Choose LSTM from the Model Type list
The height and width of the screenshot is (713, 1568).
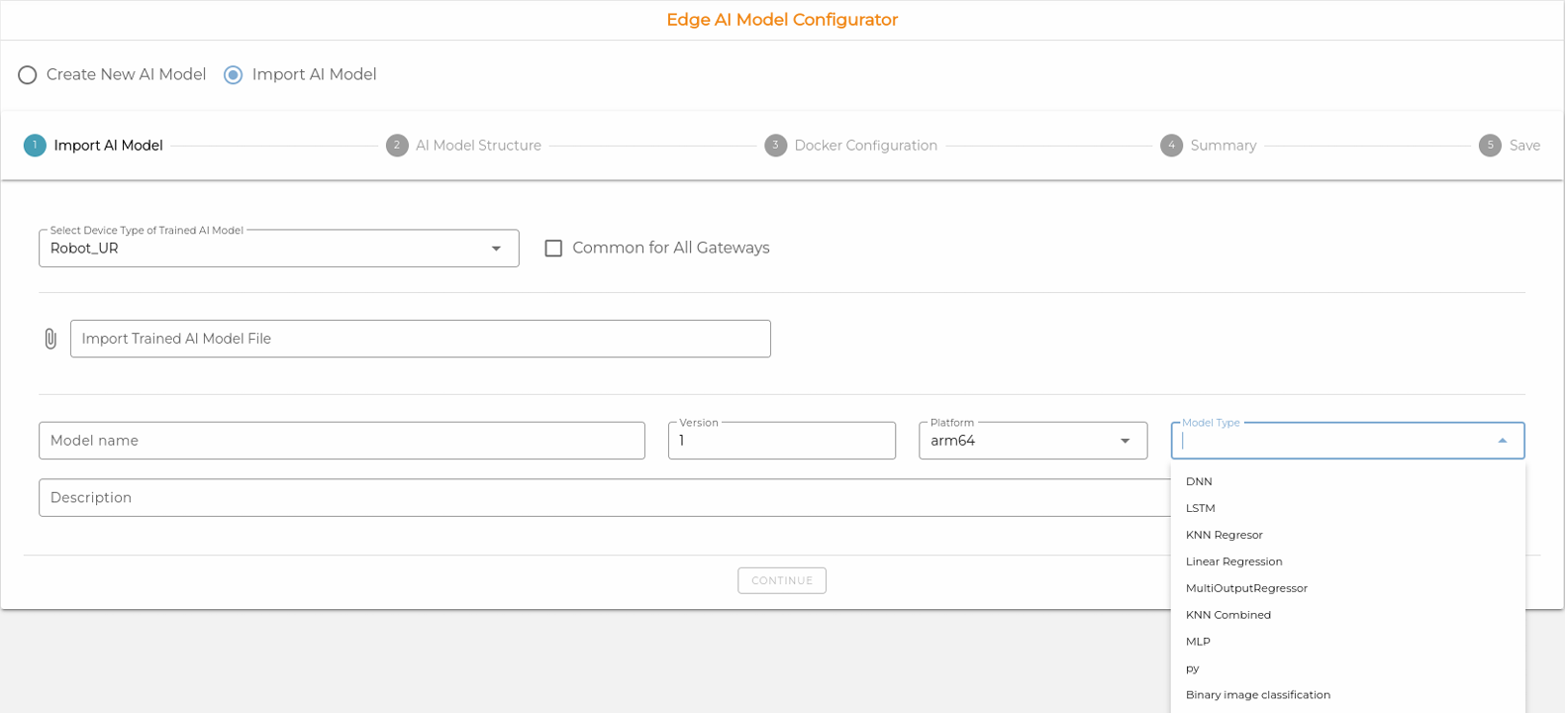[1348, 508]
